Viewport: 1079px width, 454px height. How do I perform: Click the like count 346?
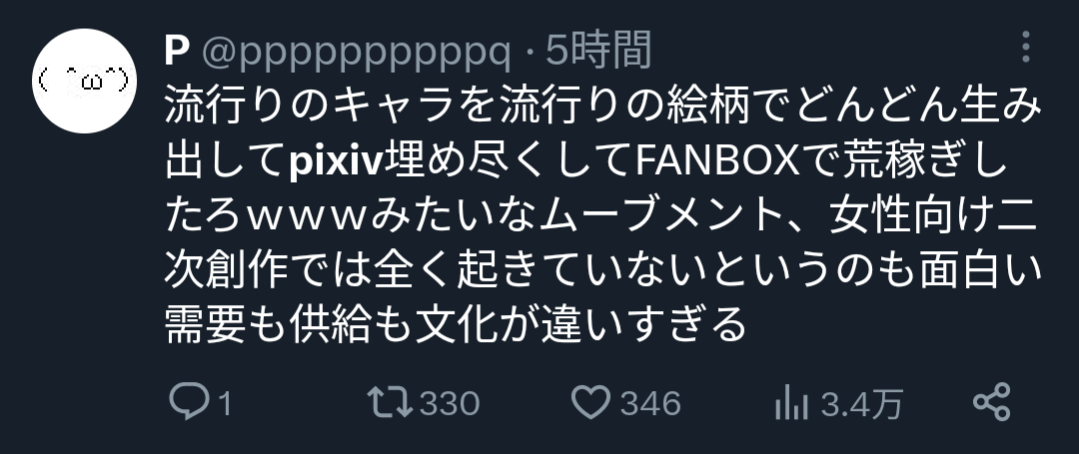point(650,404)
